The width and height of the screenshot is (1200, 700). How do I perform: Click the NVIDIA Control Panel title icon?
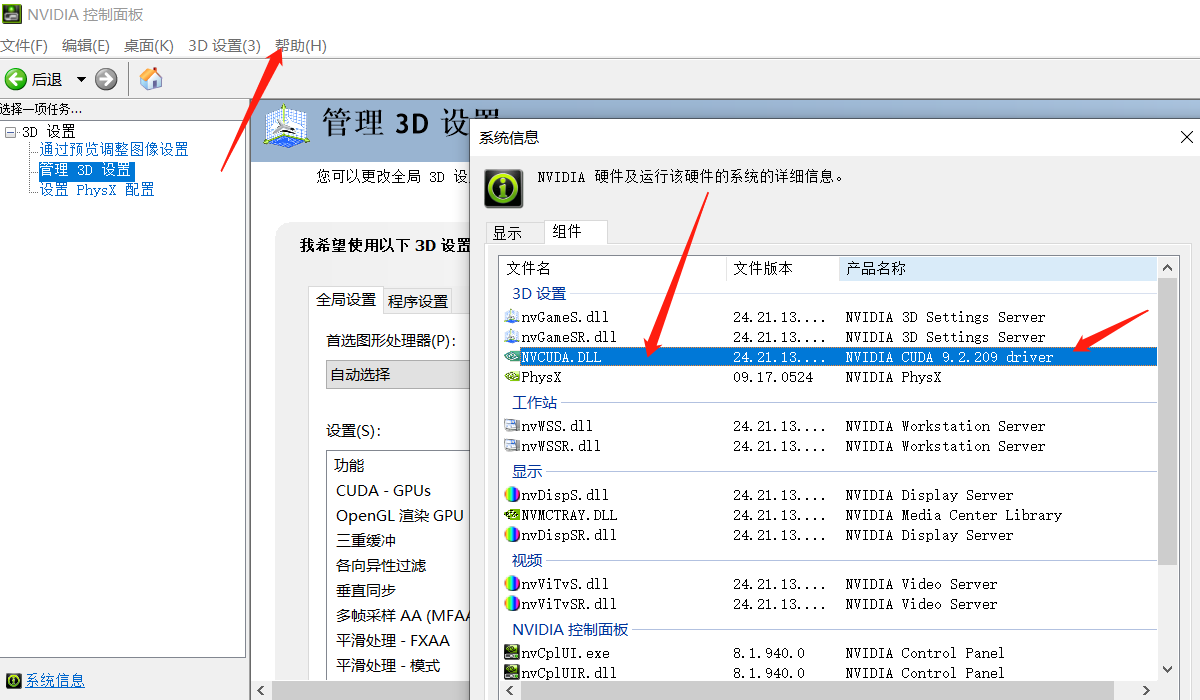[x=11, y=14]
